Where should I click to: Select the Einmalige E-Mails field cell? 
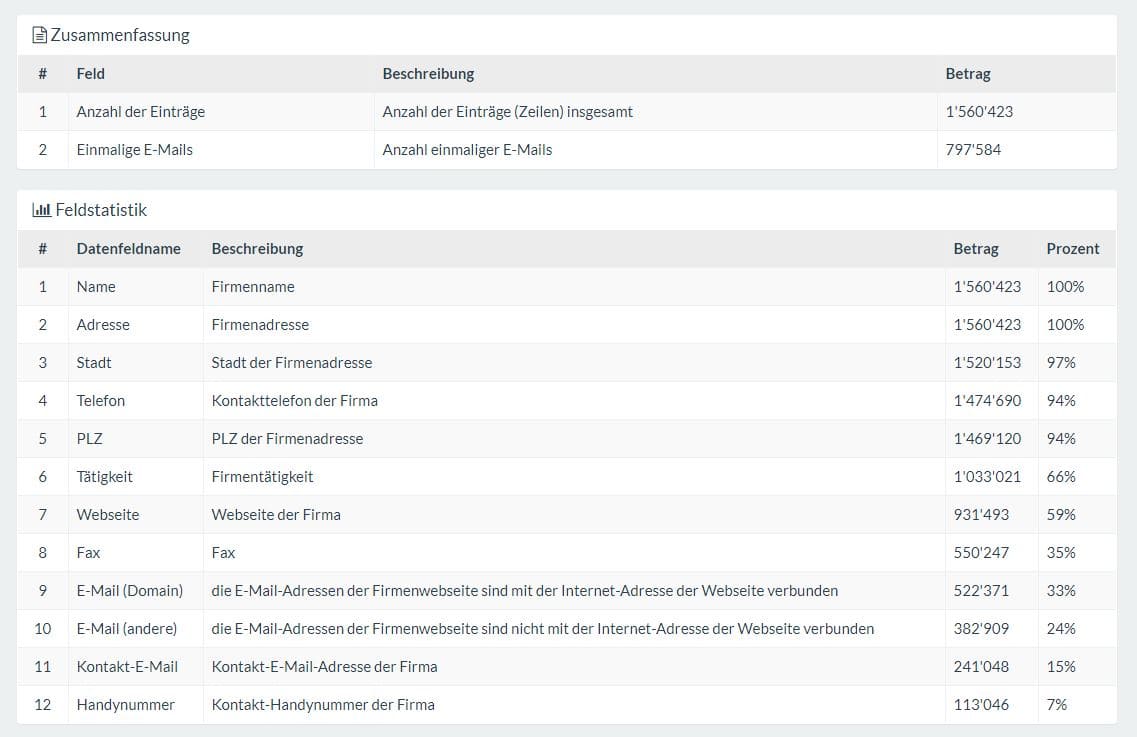pyautogui.click(x=134, y=150)
